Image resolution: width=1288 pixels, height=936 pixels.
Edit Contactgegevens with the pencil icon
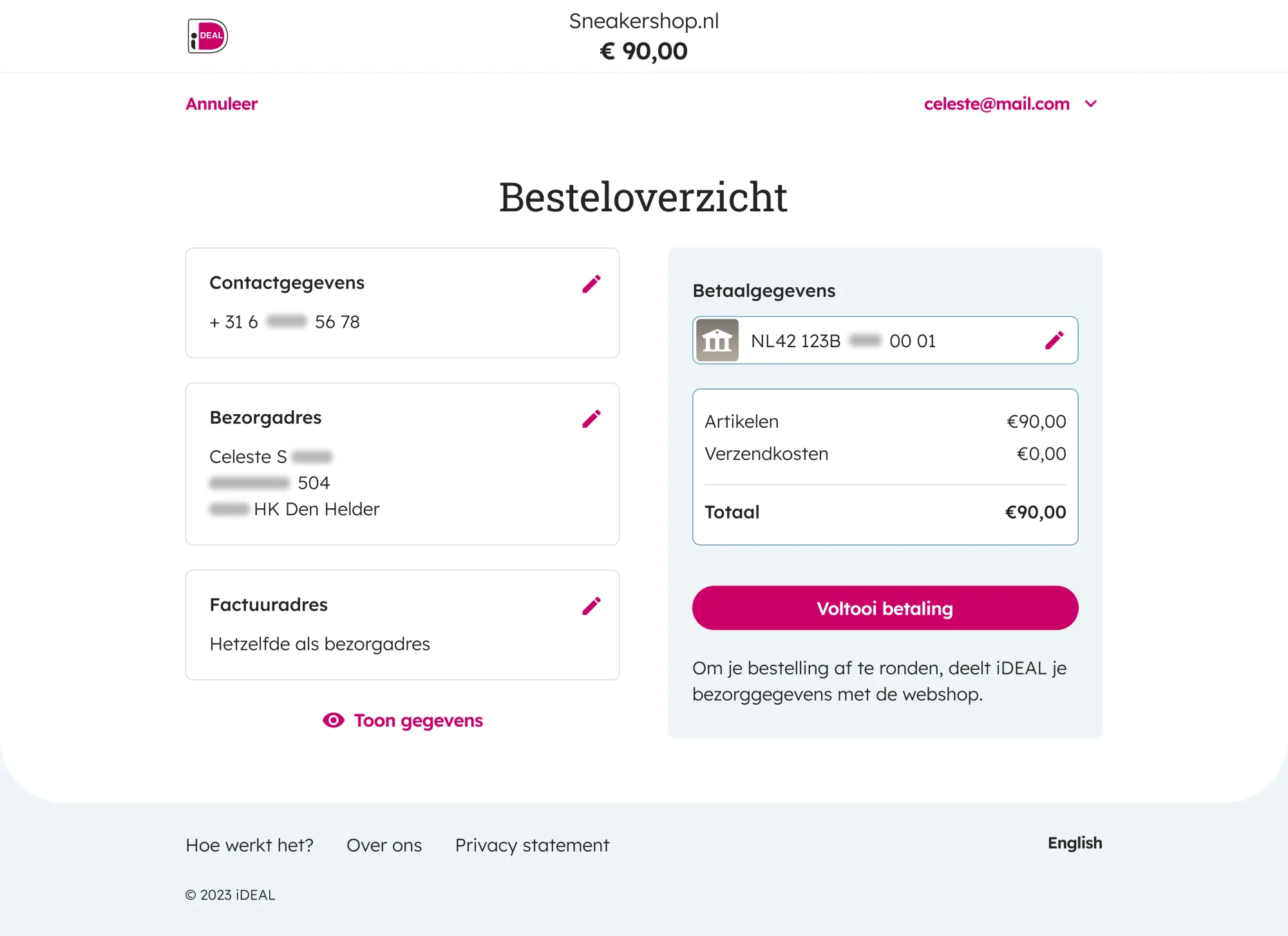click(591, 284)
